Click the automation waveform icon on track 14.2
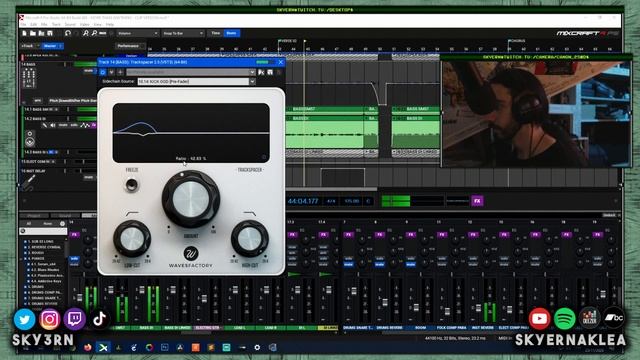Viewport: 640px width, 360px height. 84,125
